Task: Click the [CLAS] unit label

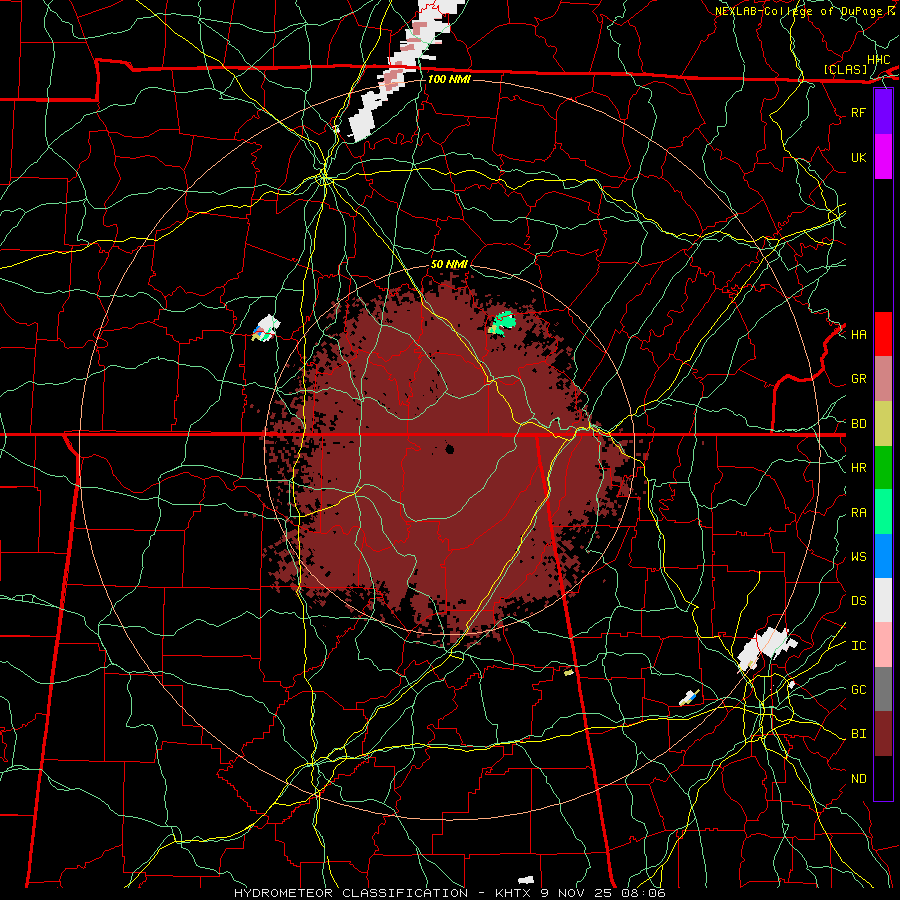Action: coord(845,69)
